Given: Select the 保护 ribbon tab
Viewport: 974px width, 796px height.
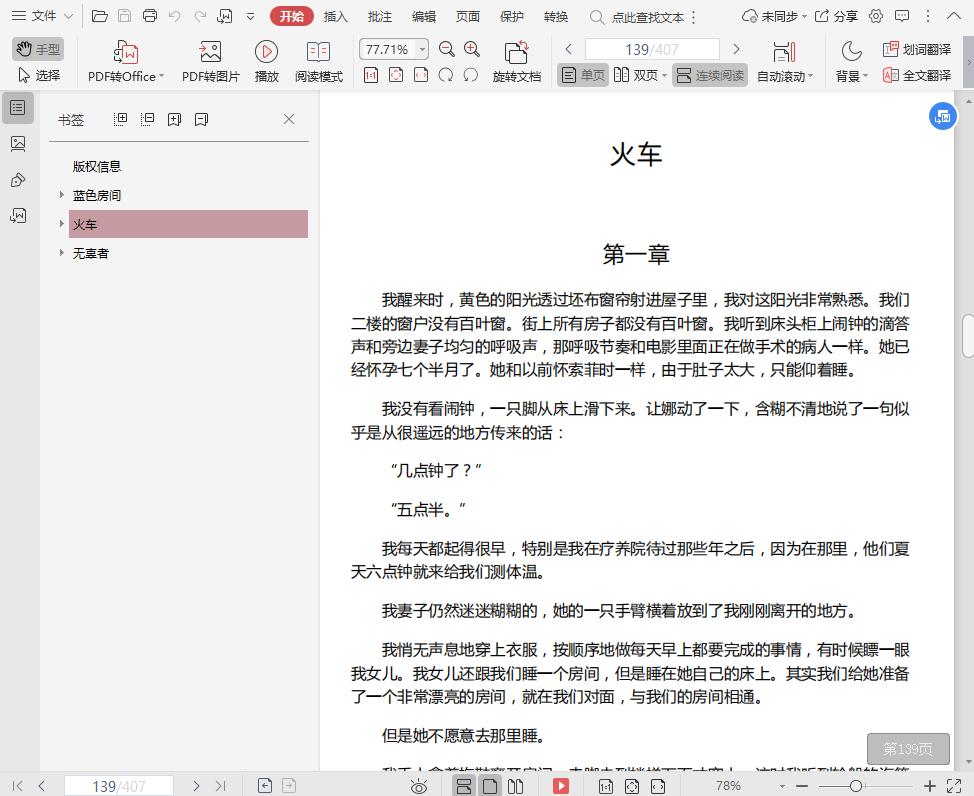Looking at the screenshot, I should pos(512,17).
